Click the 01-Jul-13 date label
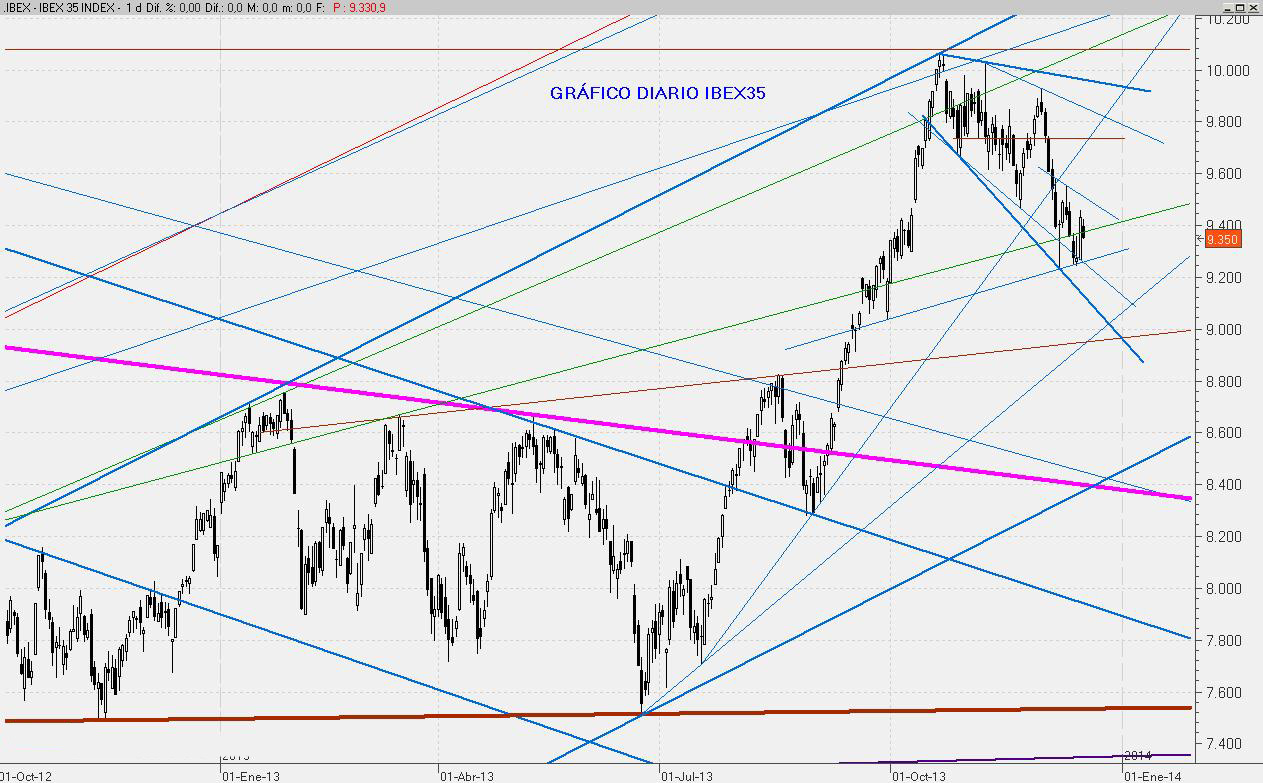 point(688,775)
